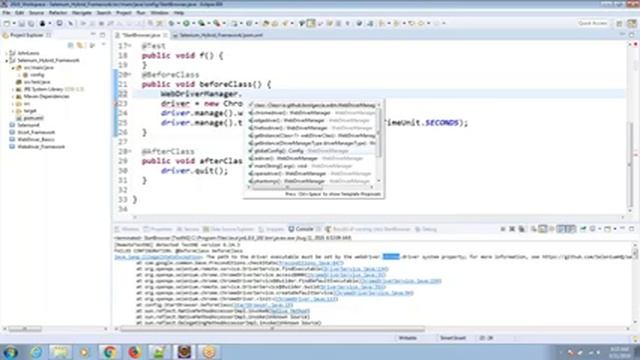Open the Help menu
The width and height of the screenshot is (640, 360).
click(x=179, y=13)
